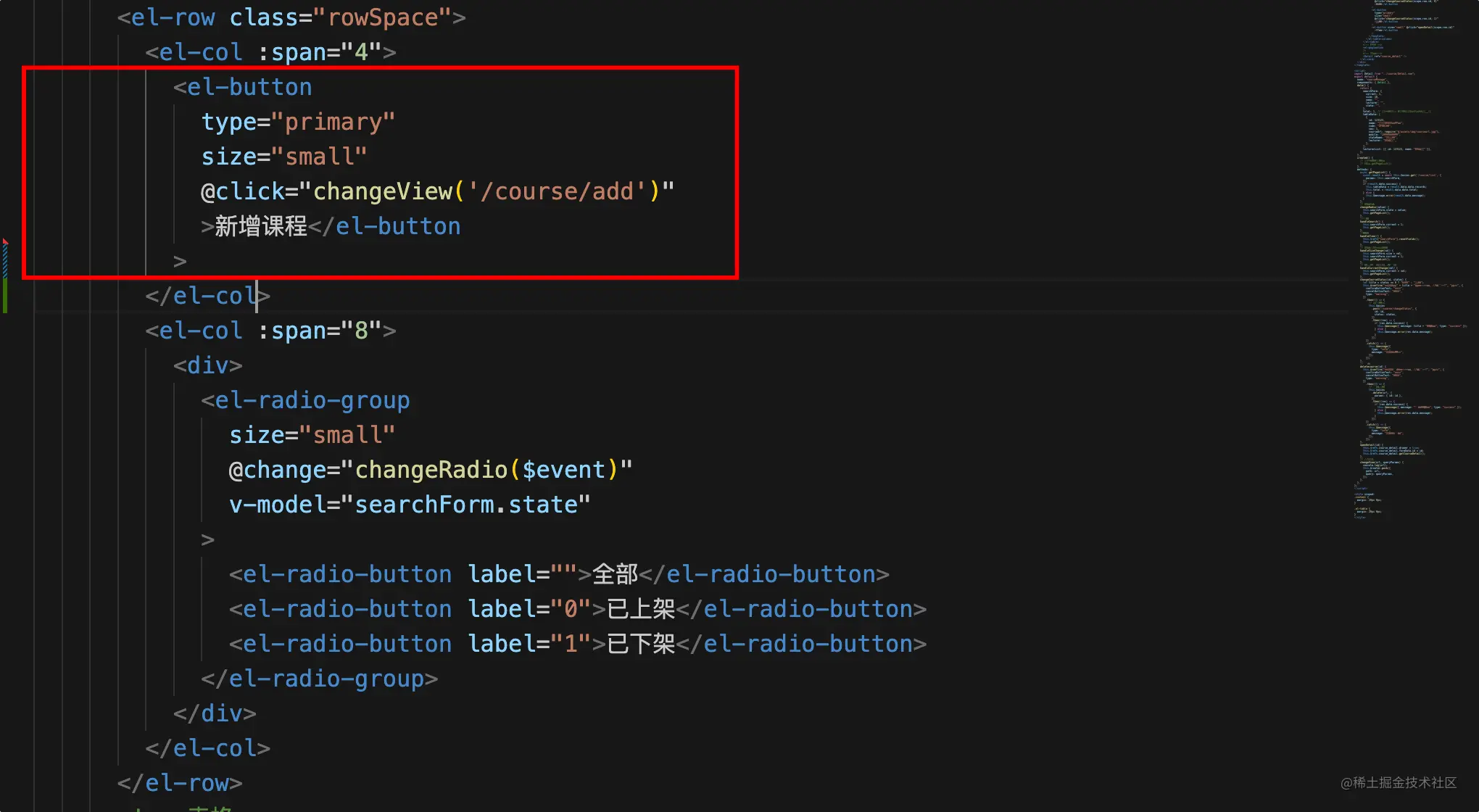The width and height of the screenshot is (1479, 812).
Task: Click the 全部 radio-button label text
Action: pos(615,574)
